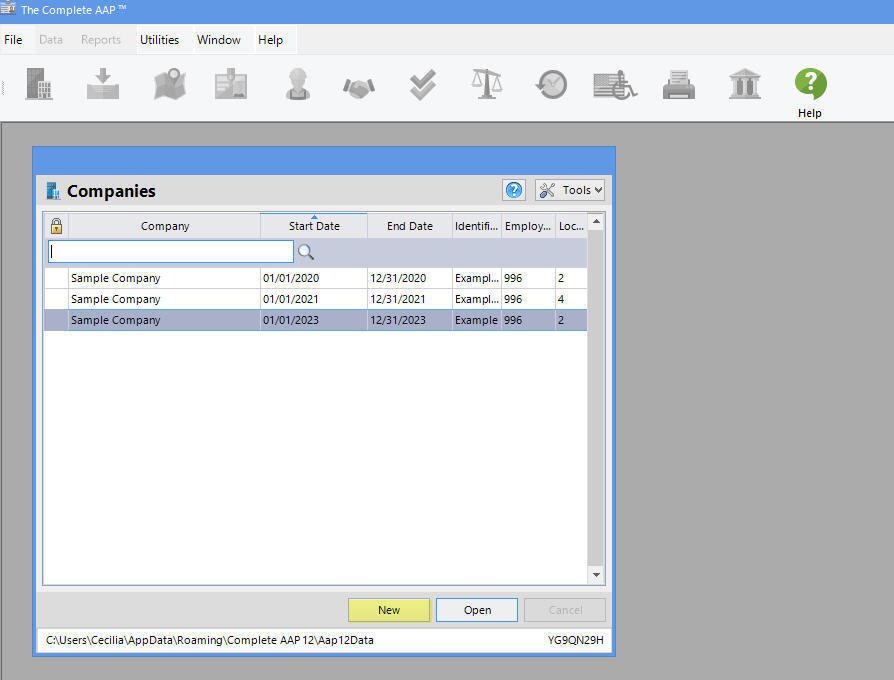
Task: Open the employee worker toolbar icon
Action: pyautogui.click(x=298, y=84)
